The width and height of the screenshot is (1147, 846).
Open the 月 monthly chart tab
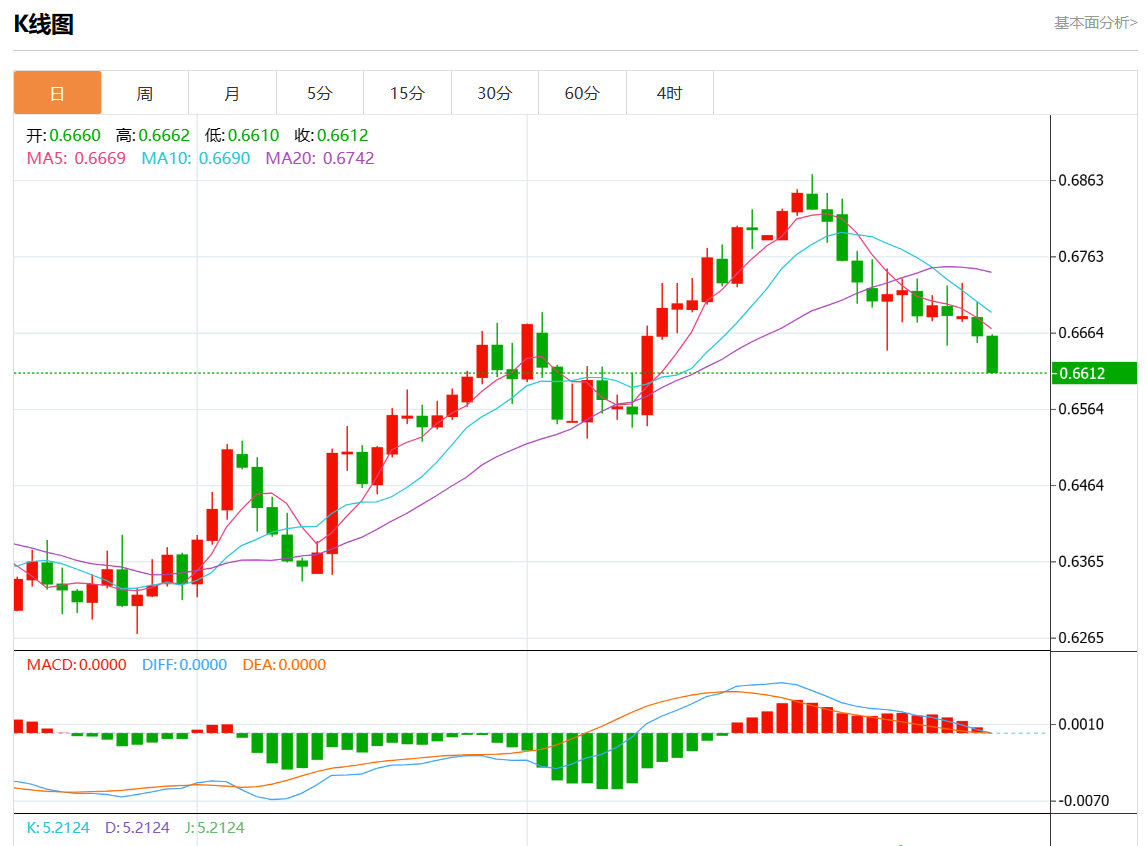click(x=232, y=93)
